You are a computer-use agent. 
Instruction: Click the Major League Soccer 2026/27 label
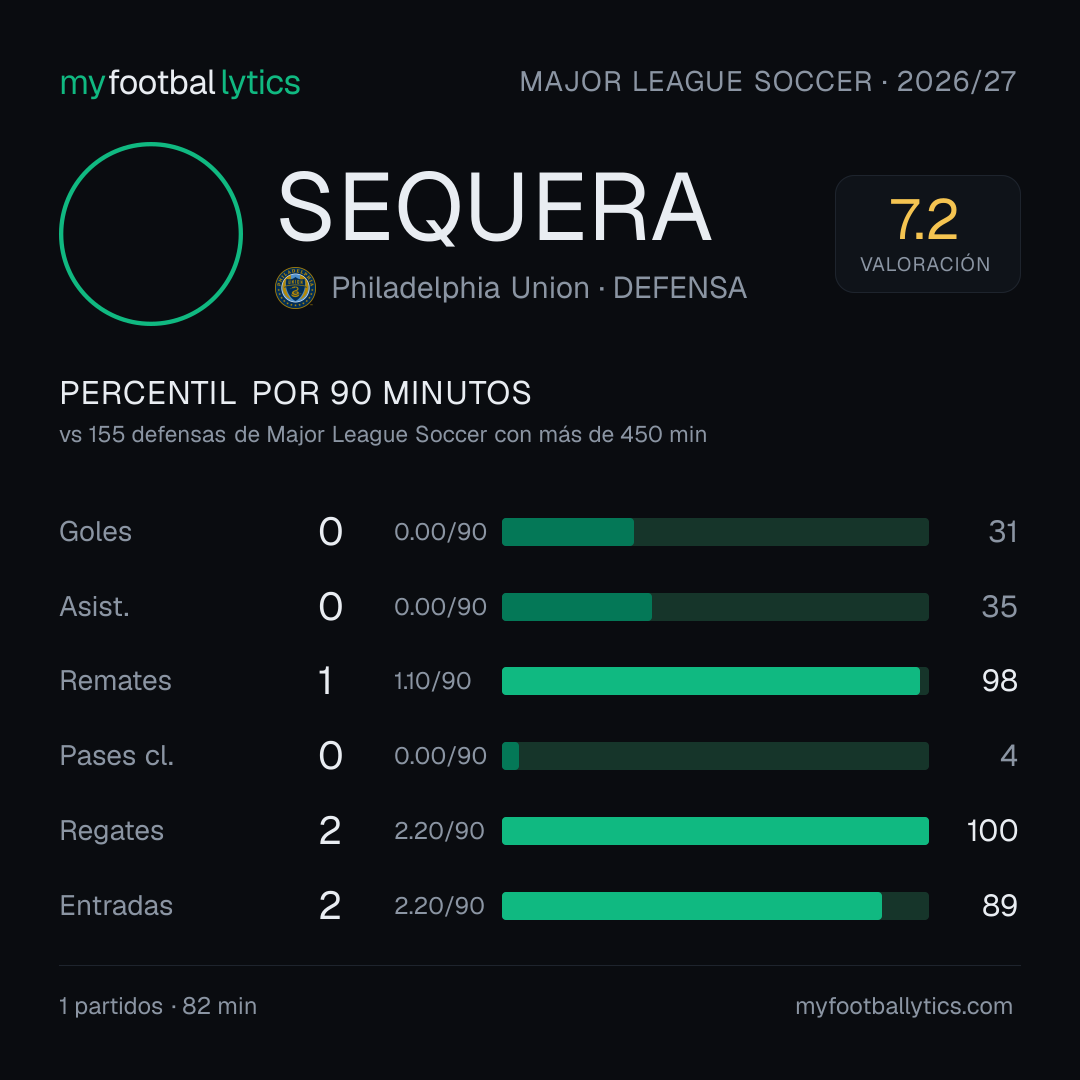pyautogui.click(x=767, y=82)
